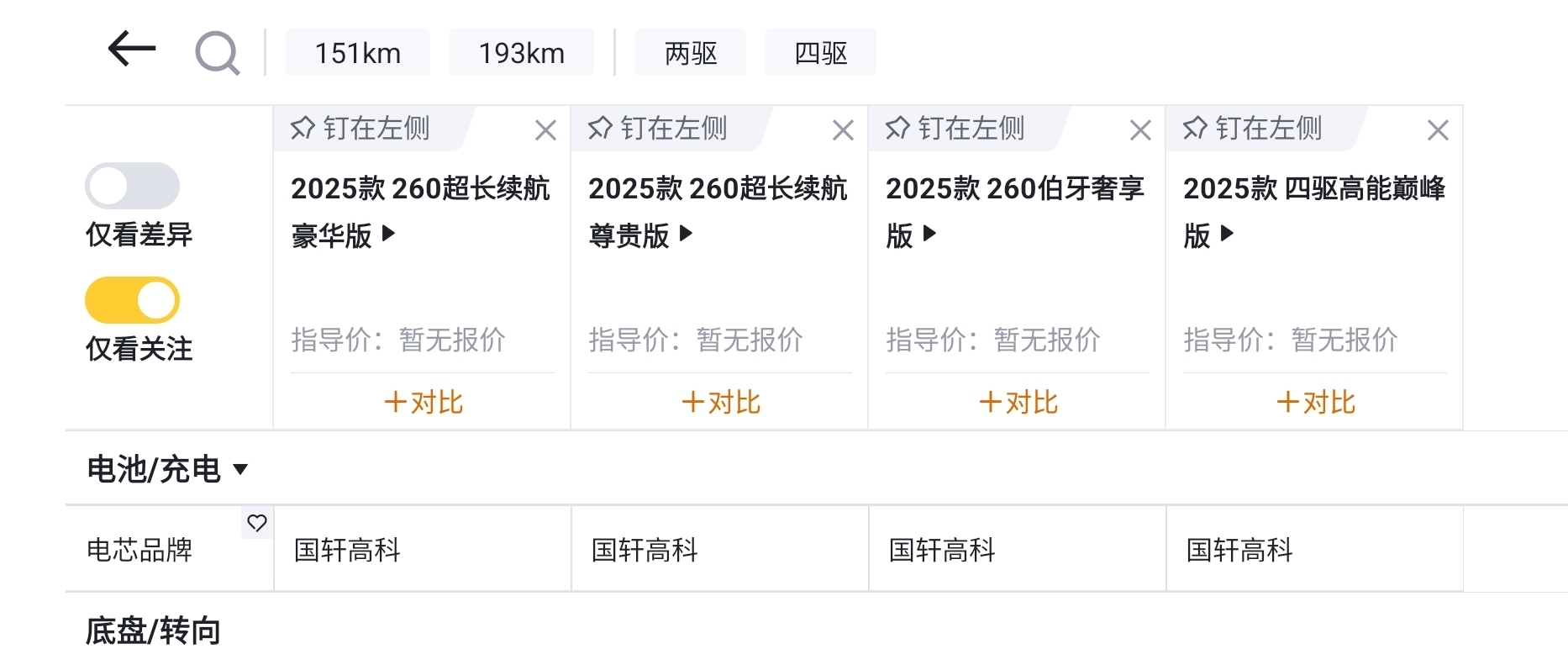
Task: Select the 两驱 filter chip
Action: point(690,53)
